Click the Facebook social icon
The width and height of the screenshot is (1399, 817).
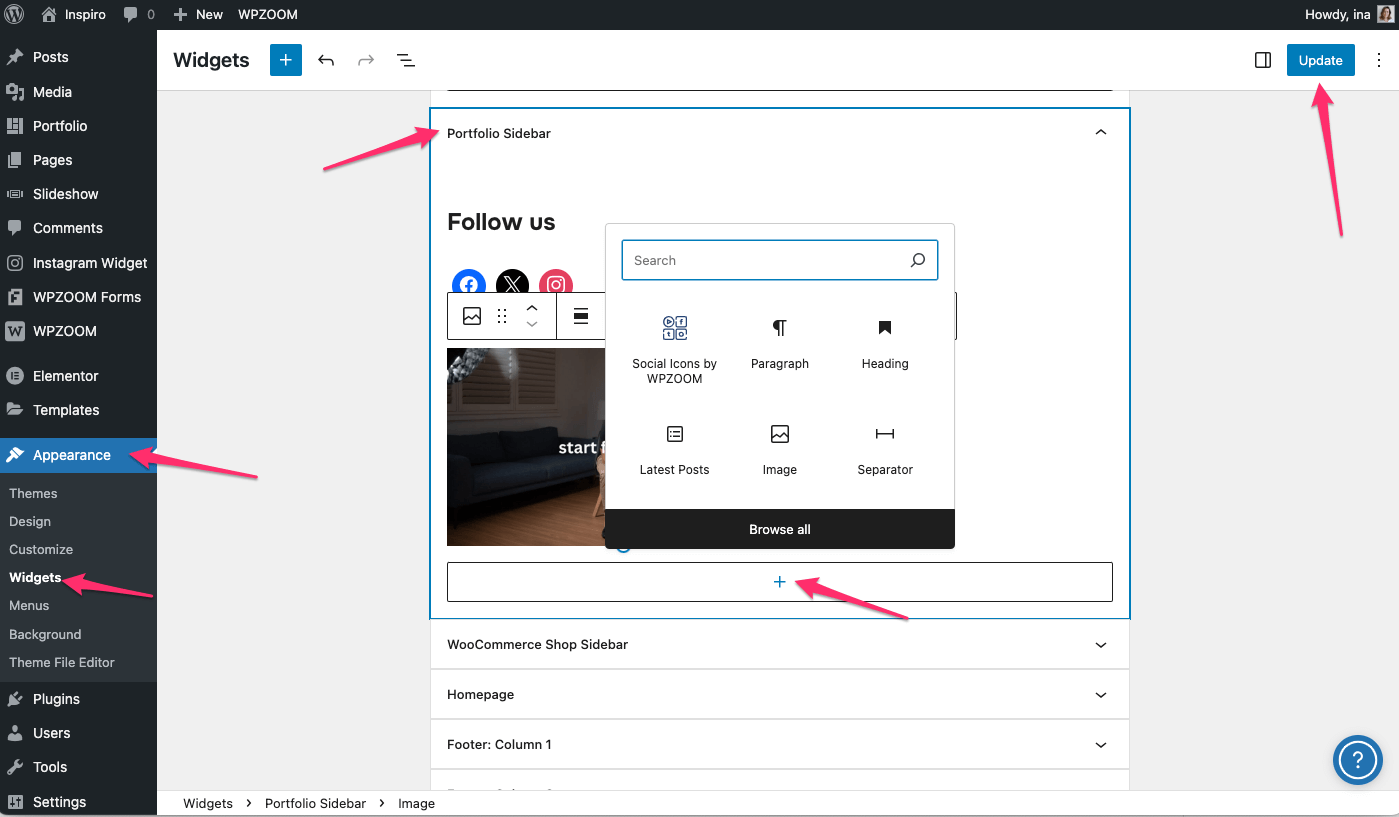click(x=468, y=283)
